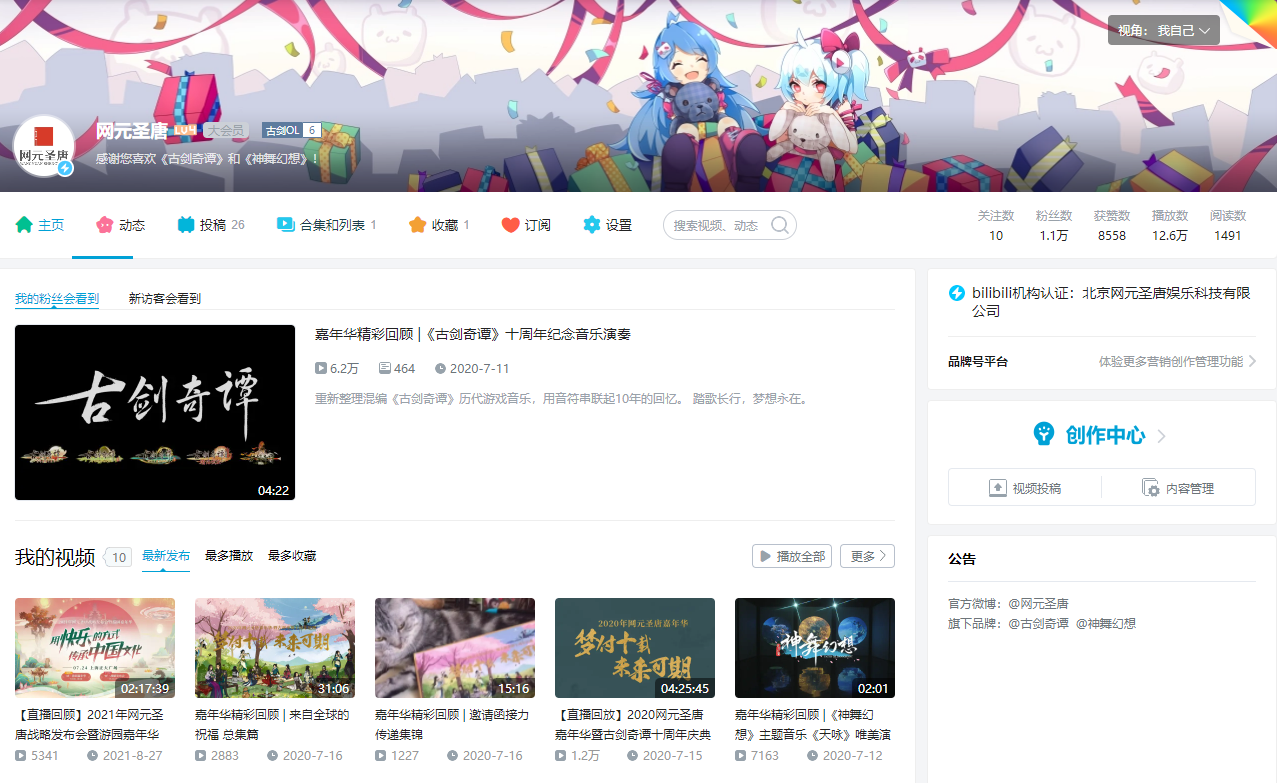Click the 大会员 membership badge
The image size is (1277, 783).
[225, 130]
